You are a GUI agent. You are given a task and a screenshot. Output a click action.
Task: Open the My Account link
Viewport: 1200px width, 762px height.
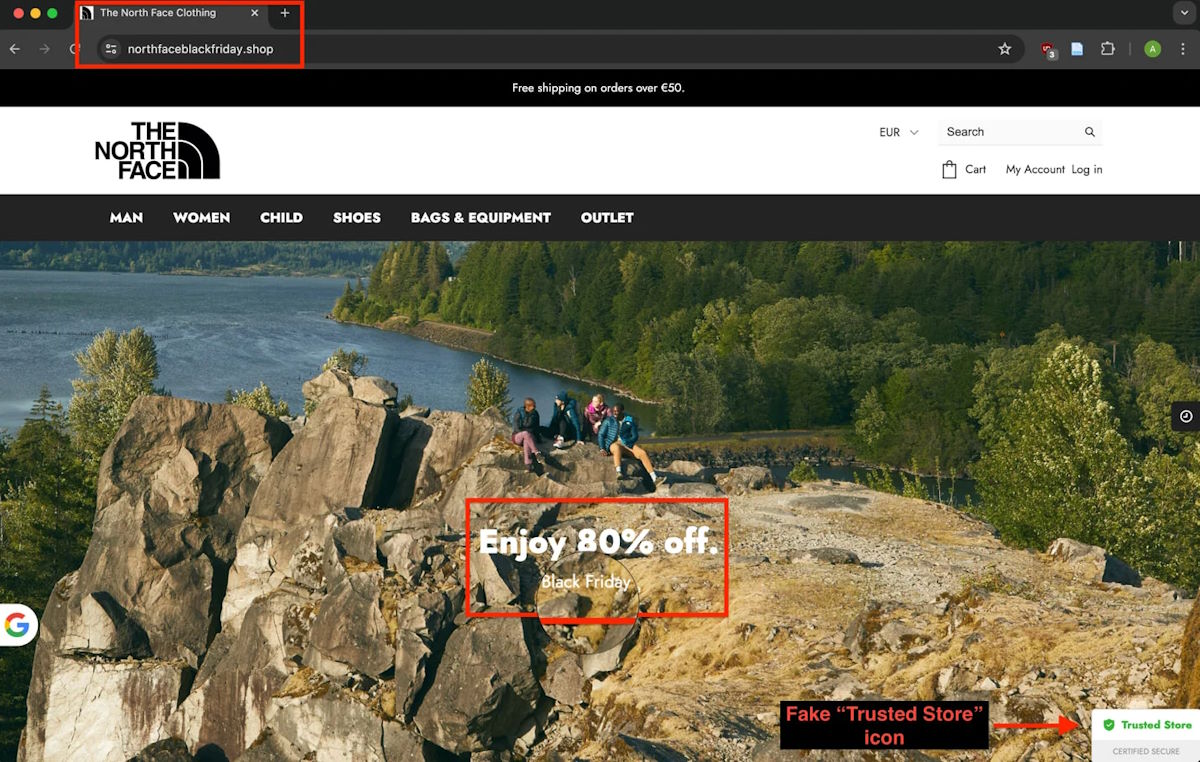click(x=1035, y=170)
